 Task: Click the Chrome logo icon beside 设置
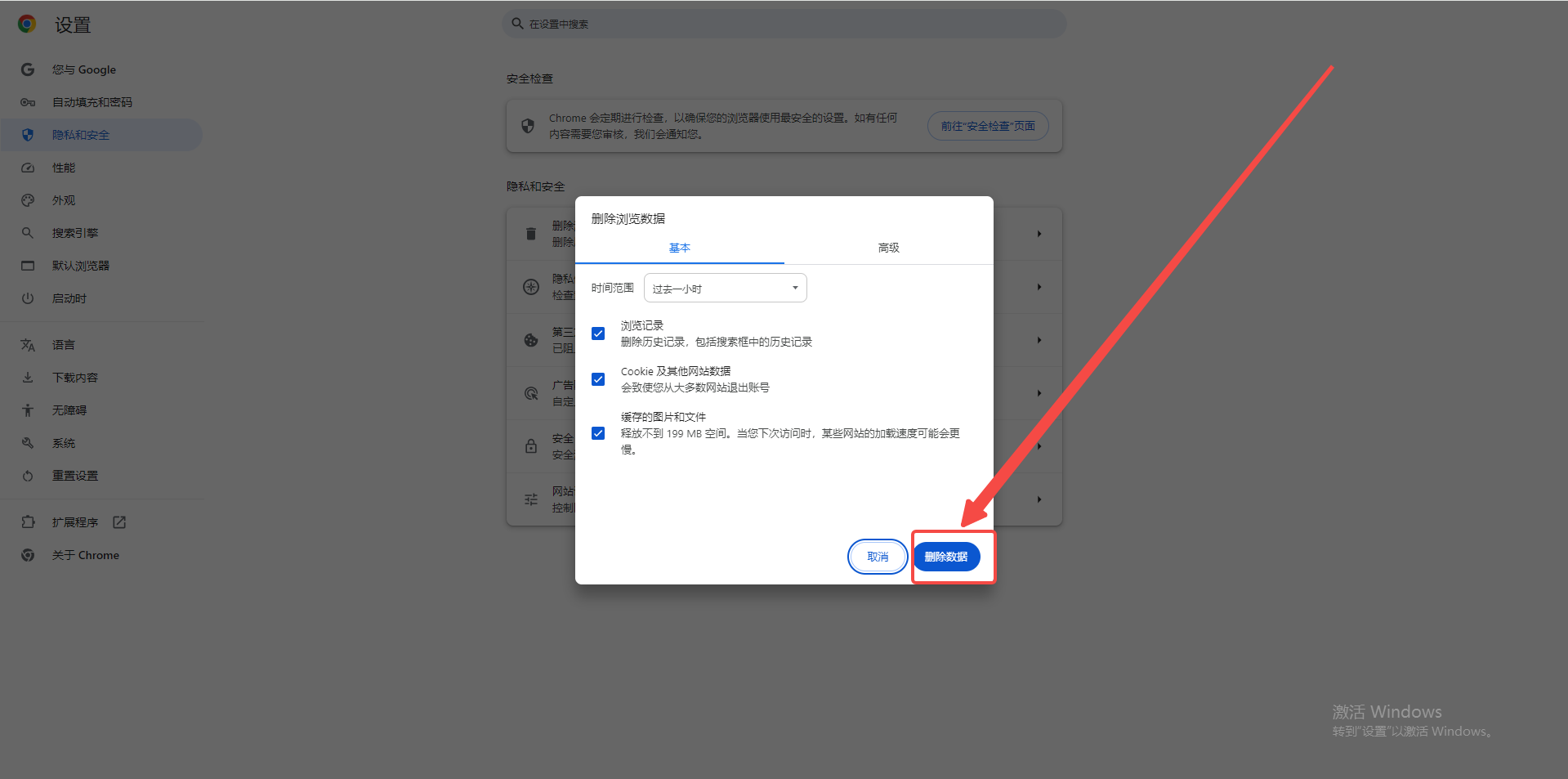click(x=27, y=25)
